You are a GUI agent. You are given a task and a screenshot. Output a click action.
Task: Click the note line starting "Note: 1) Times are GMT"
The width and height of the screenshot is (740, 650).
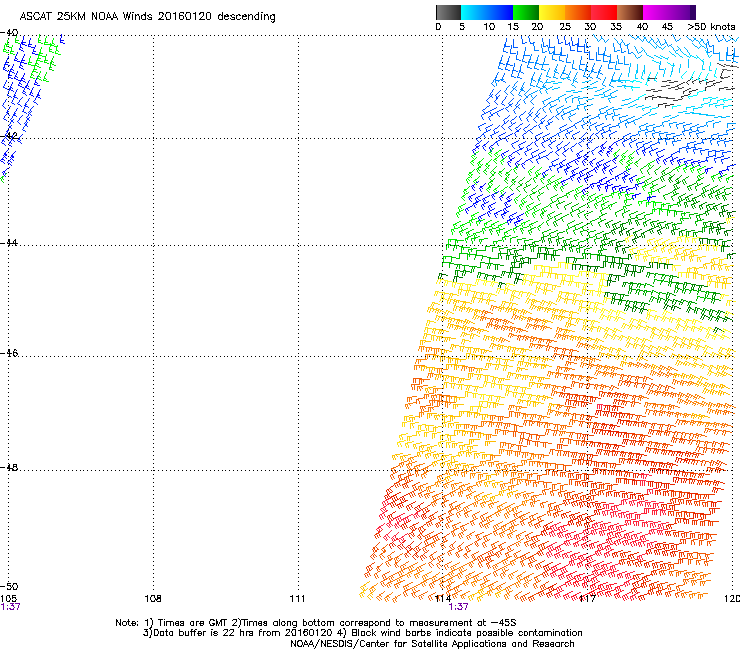(x=316, y=623)
